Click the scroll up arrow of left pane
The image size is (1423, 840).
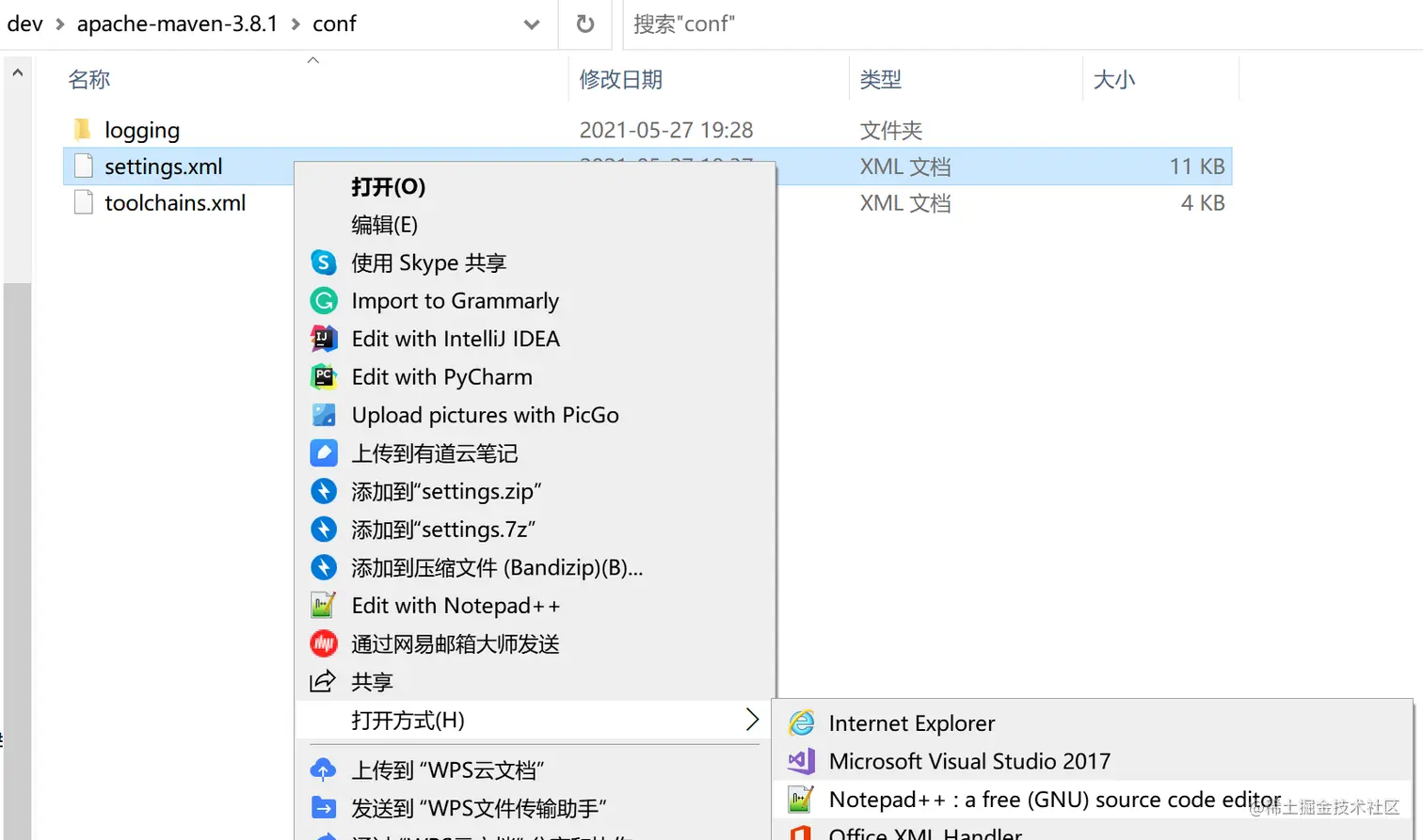tap(17, 71)
